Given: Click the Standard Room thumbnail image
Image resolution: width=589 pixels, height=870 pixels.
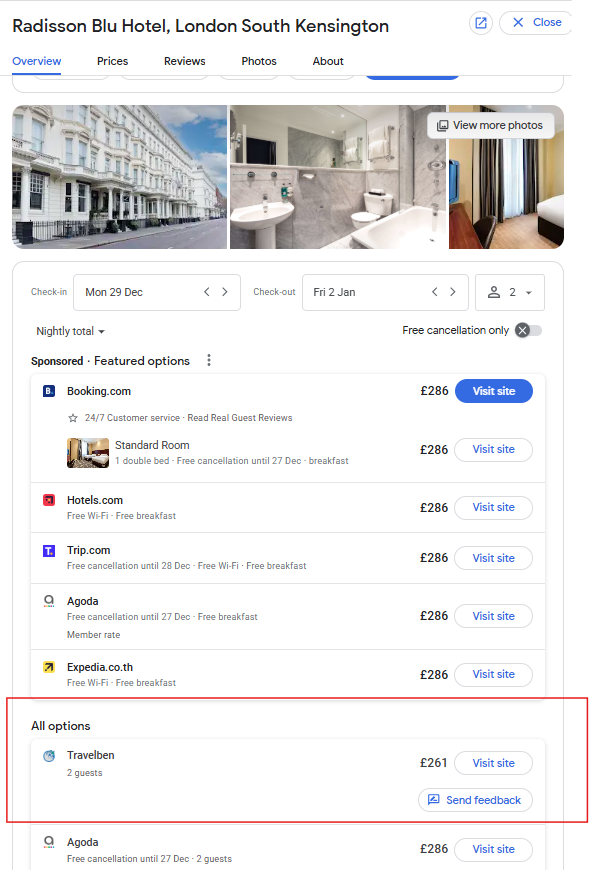Looking at the screenshot, I should point(88,453).
